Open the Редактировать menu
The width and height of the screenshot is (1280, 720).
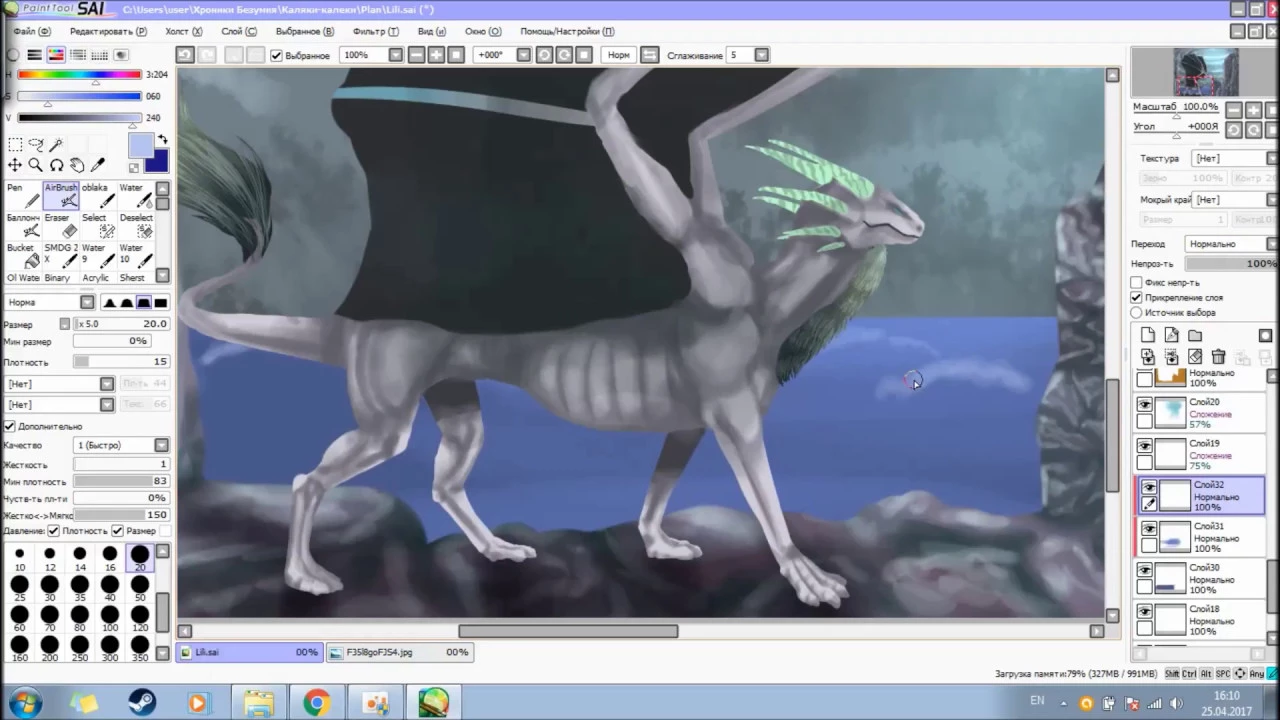tap(108, 31)
